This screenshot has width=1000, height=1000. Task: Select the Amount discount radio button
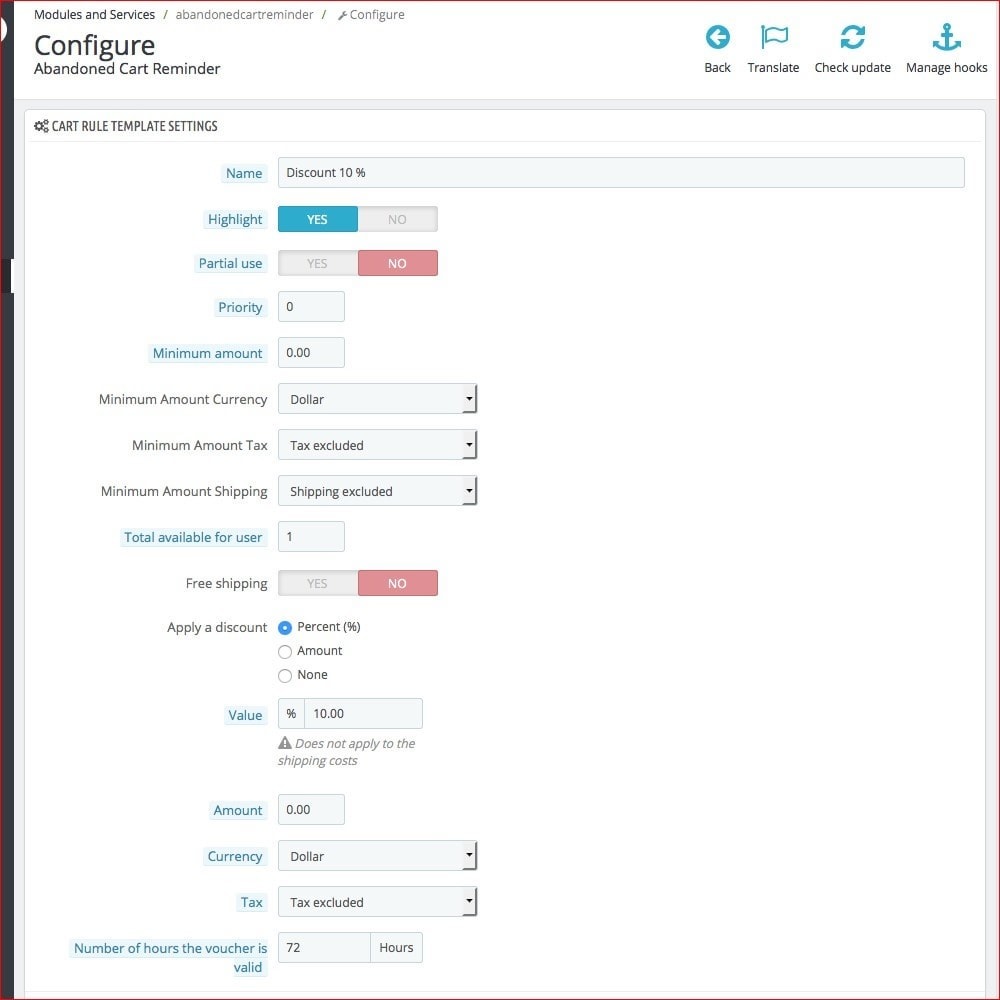coord(285,652)
